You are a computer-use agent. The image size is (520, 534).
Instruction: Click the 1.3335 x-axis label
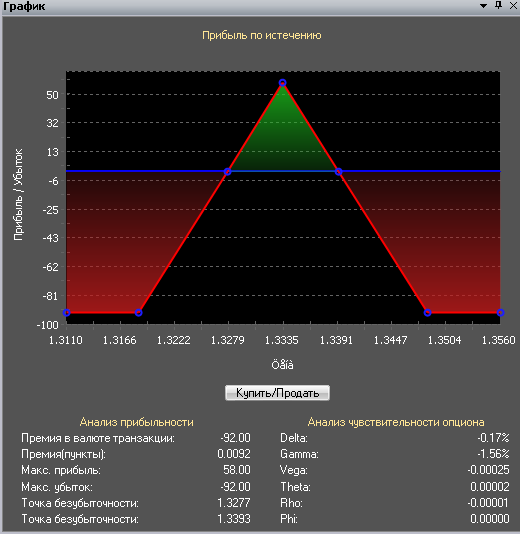[282, 340]
